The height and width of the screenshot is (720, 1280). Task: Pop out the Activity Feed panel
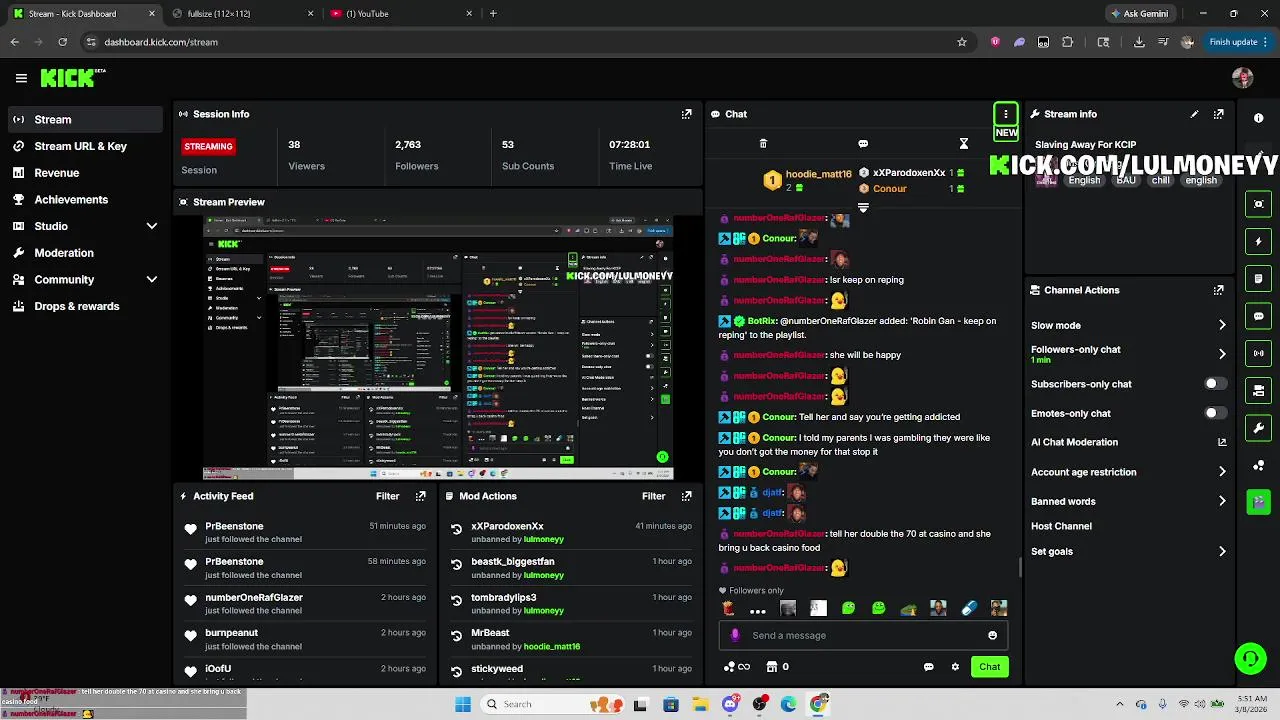click(420, 496)
